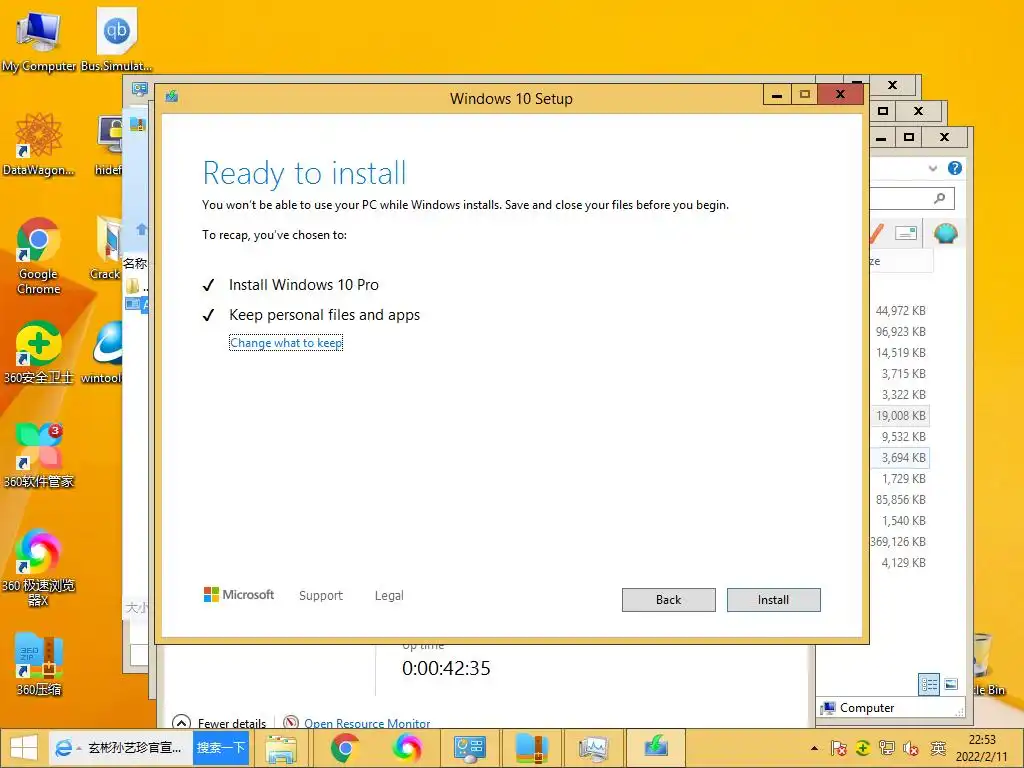Click the 名称 column header in back window

click(135, 263)
